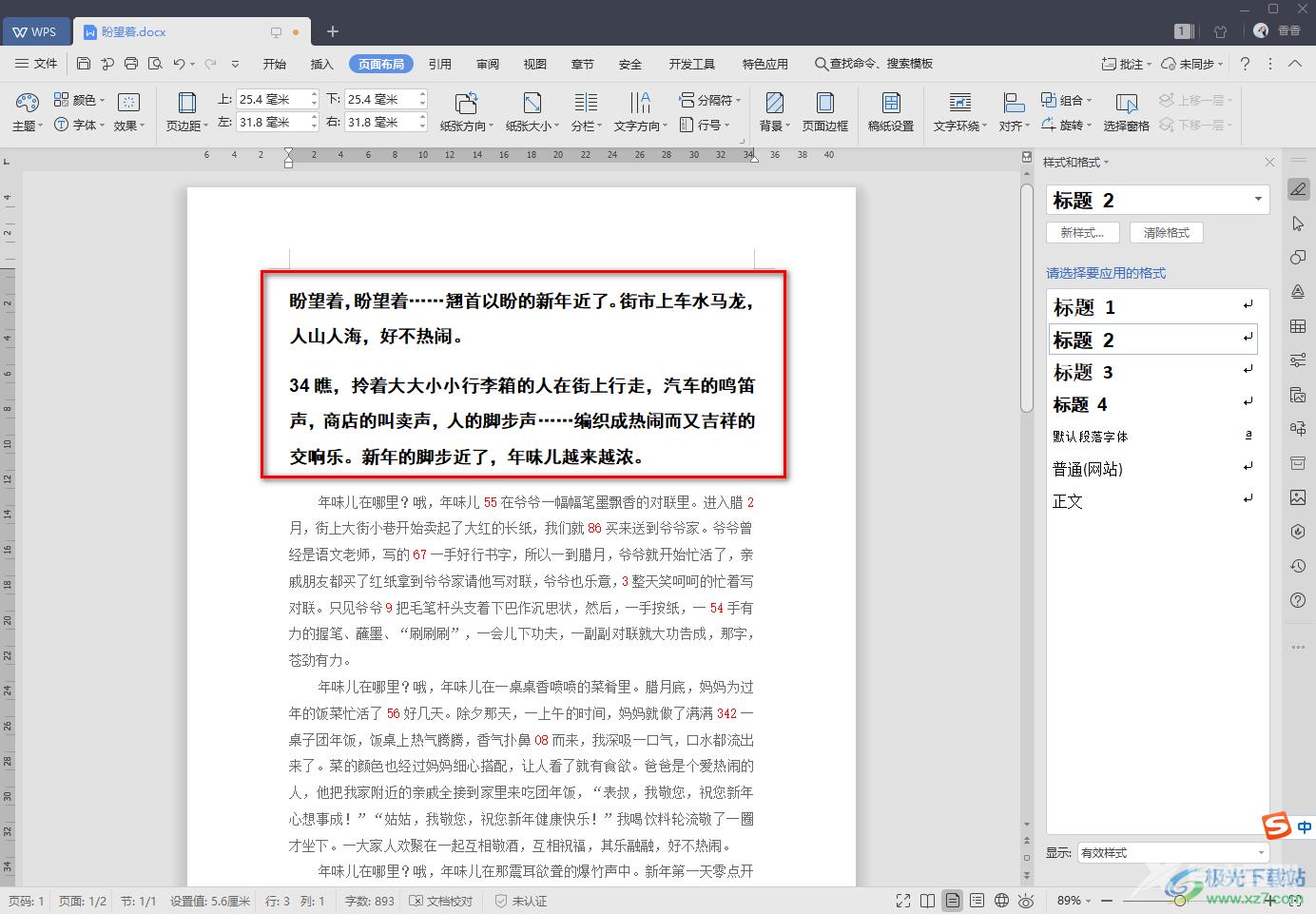1316x914 pixels.
Task: Switch to the 开始 tab
Action: tap(275, 64)
